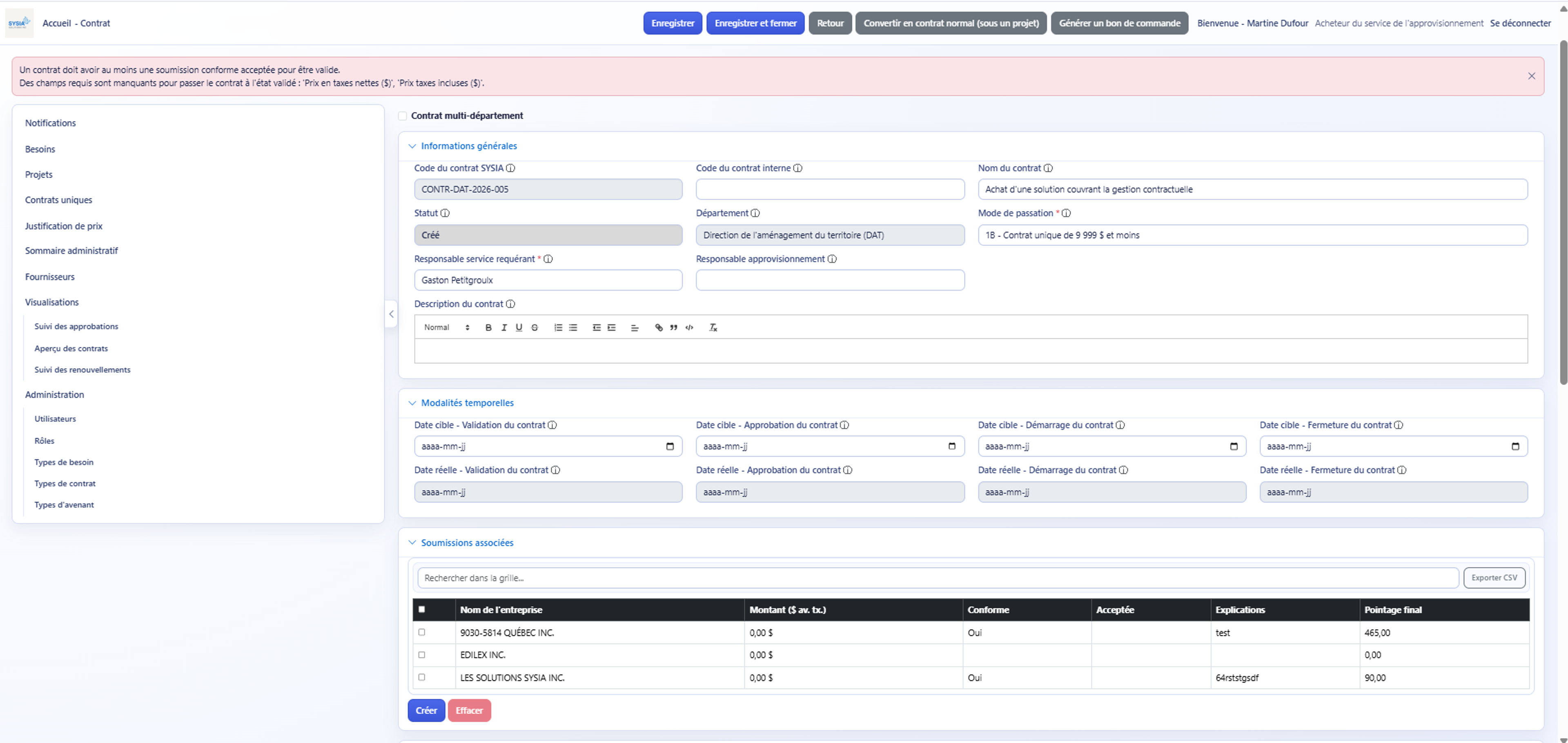Open the Responsable service requérant field

[x=548, y=280]
